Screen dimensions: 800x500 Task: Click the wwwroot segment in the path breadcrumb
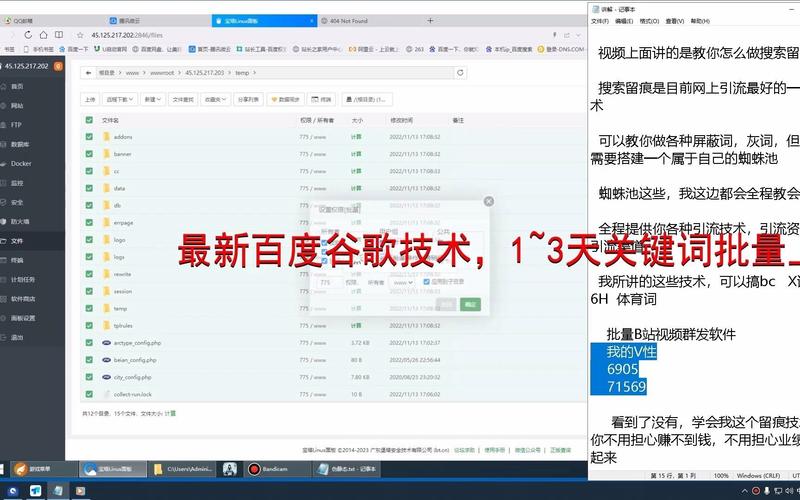(162, 73)
